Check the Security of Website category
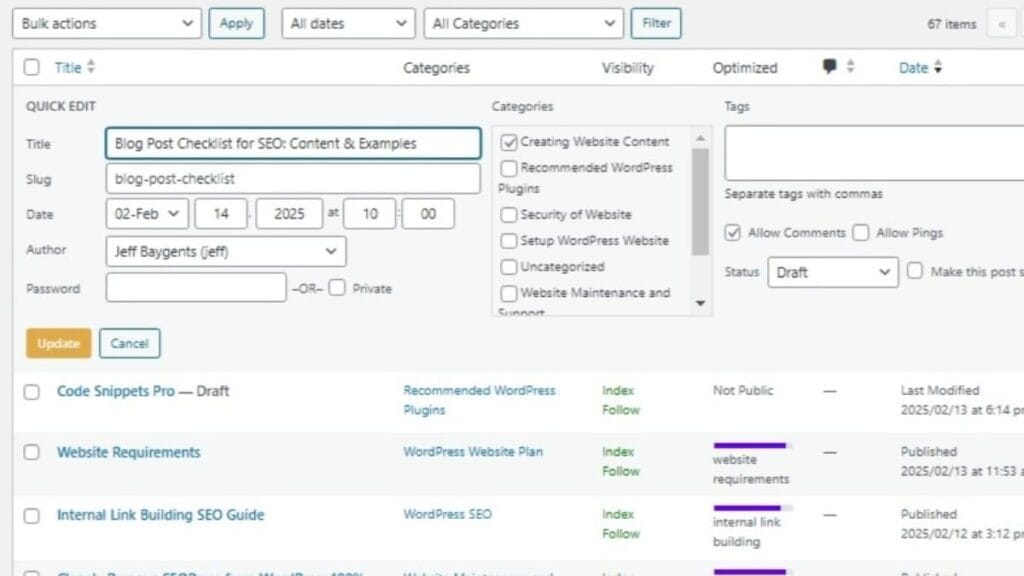 [x=508, y=215]
